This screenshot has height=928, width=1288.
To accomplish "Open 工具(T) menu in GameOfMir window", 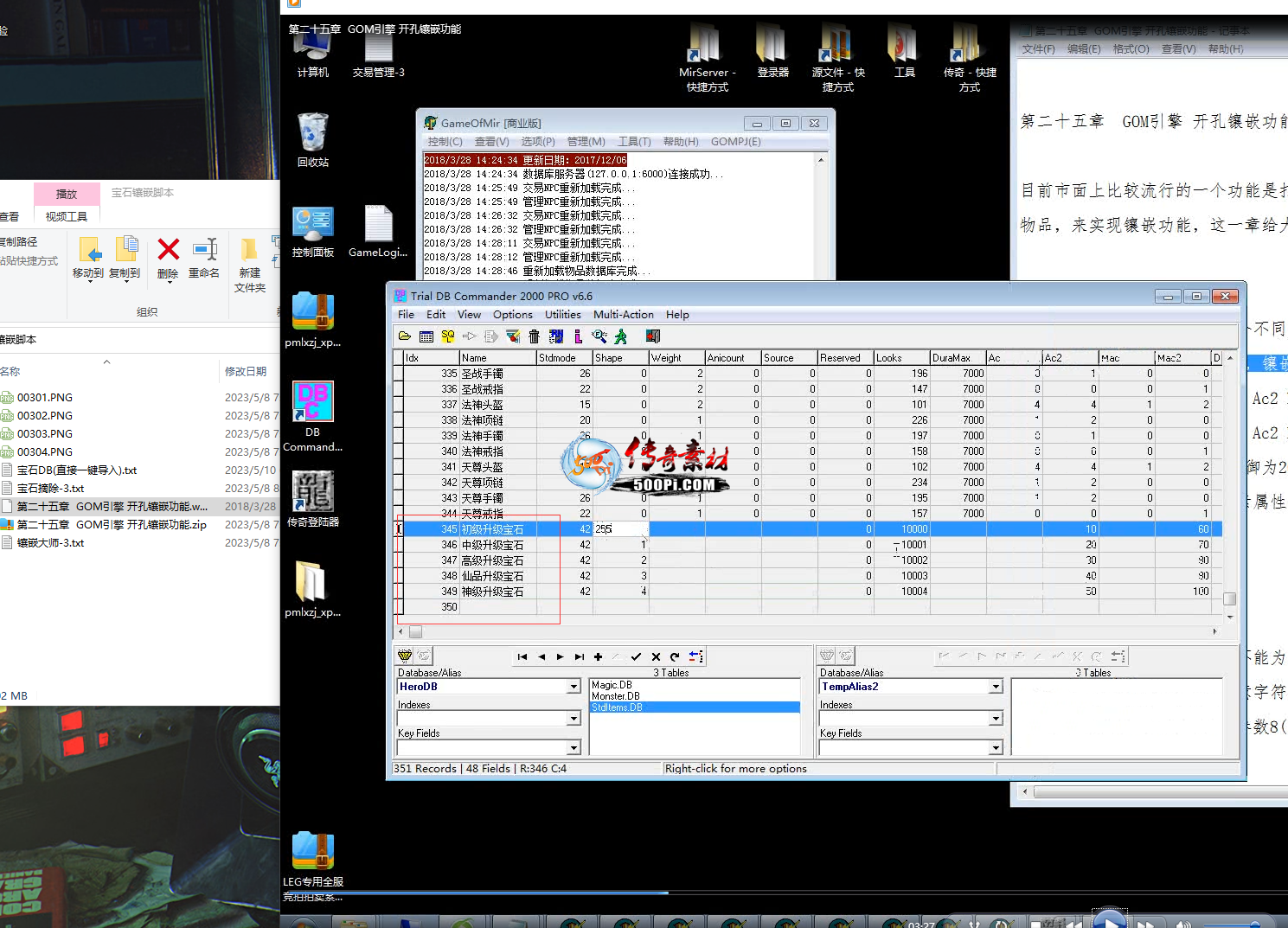I will point(634,142).
